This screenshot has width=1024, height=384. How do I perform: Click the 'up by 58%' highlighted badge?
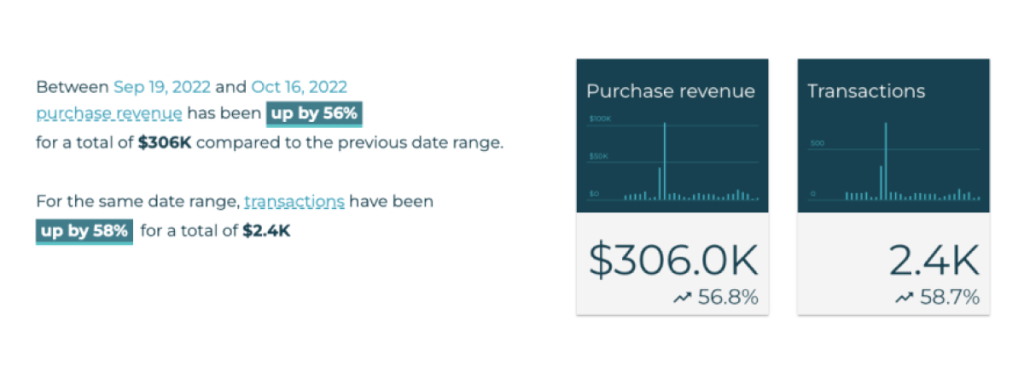click(84, 231)
